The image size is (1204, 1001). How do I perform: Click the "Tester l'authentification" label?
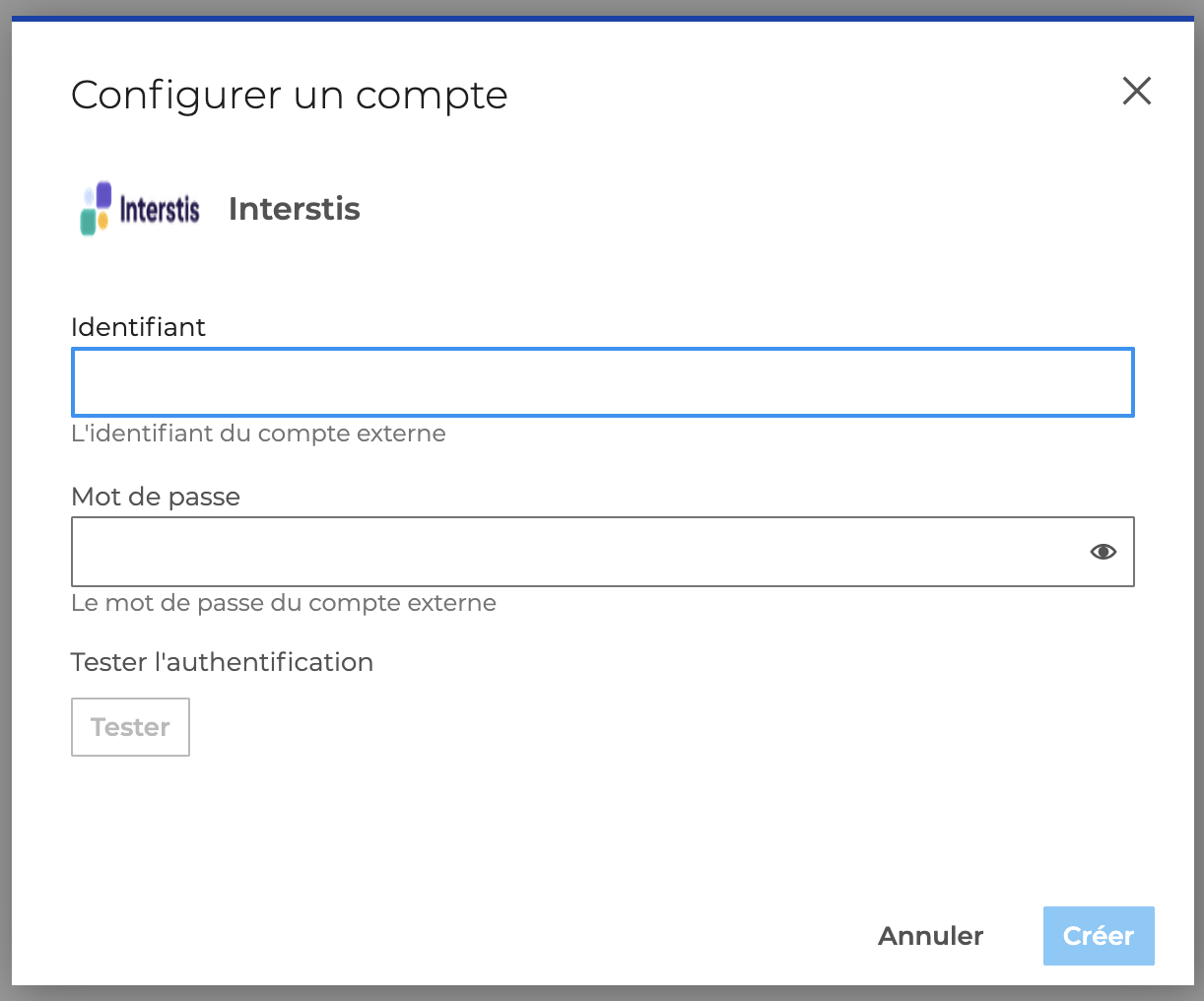pos(222,662)
